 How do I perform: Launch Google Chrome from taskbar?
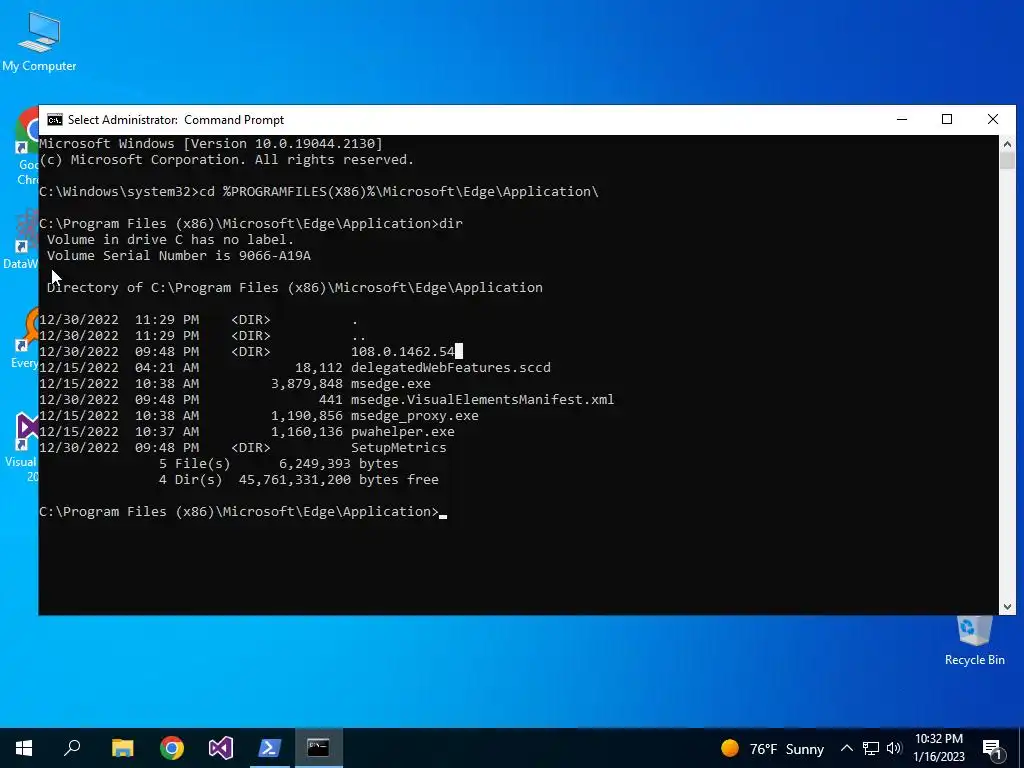point(172,748)
